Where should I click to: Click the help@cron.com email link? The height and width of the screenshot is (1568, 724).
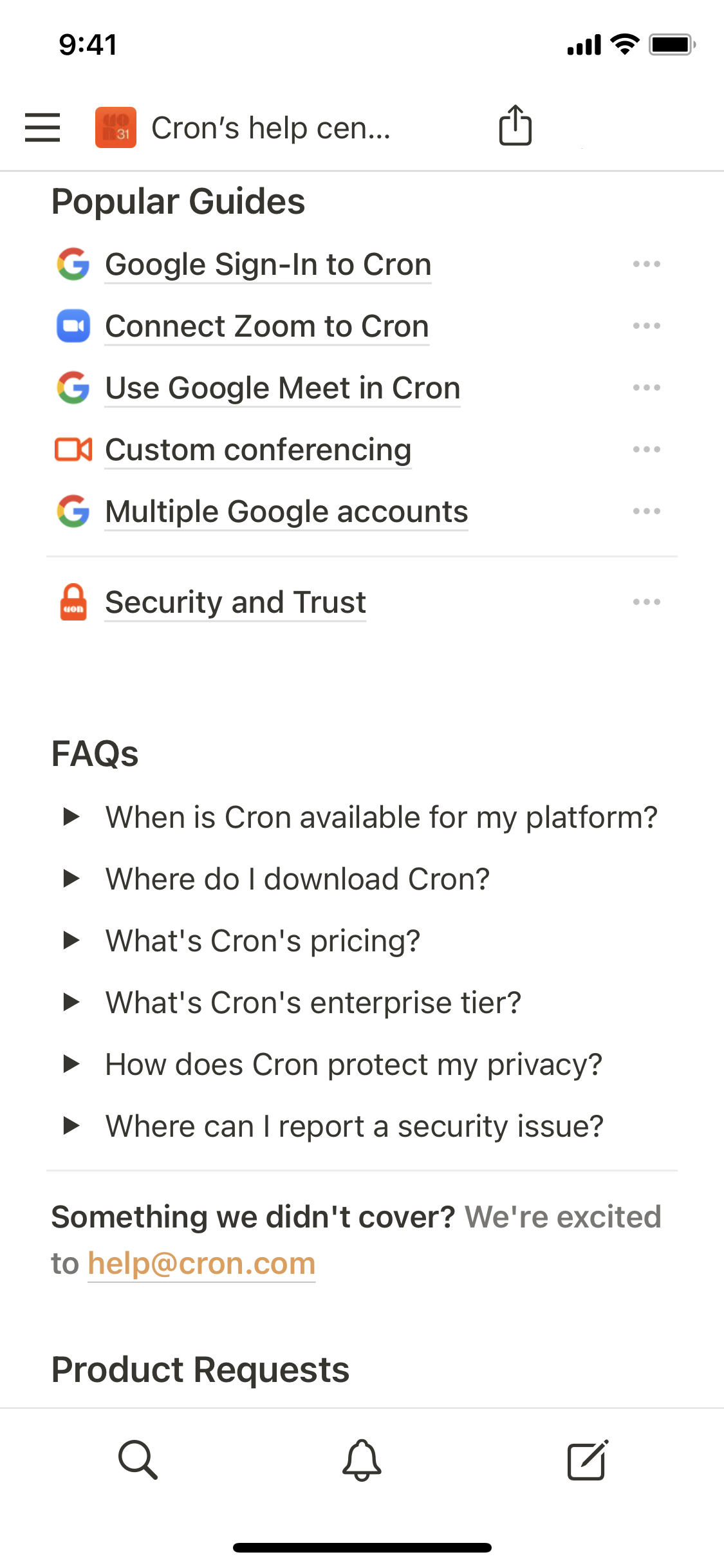(x=201, y=1264)
